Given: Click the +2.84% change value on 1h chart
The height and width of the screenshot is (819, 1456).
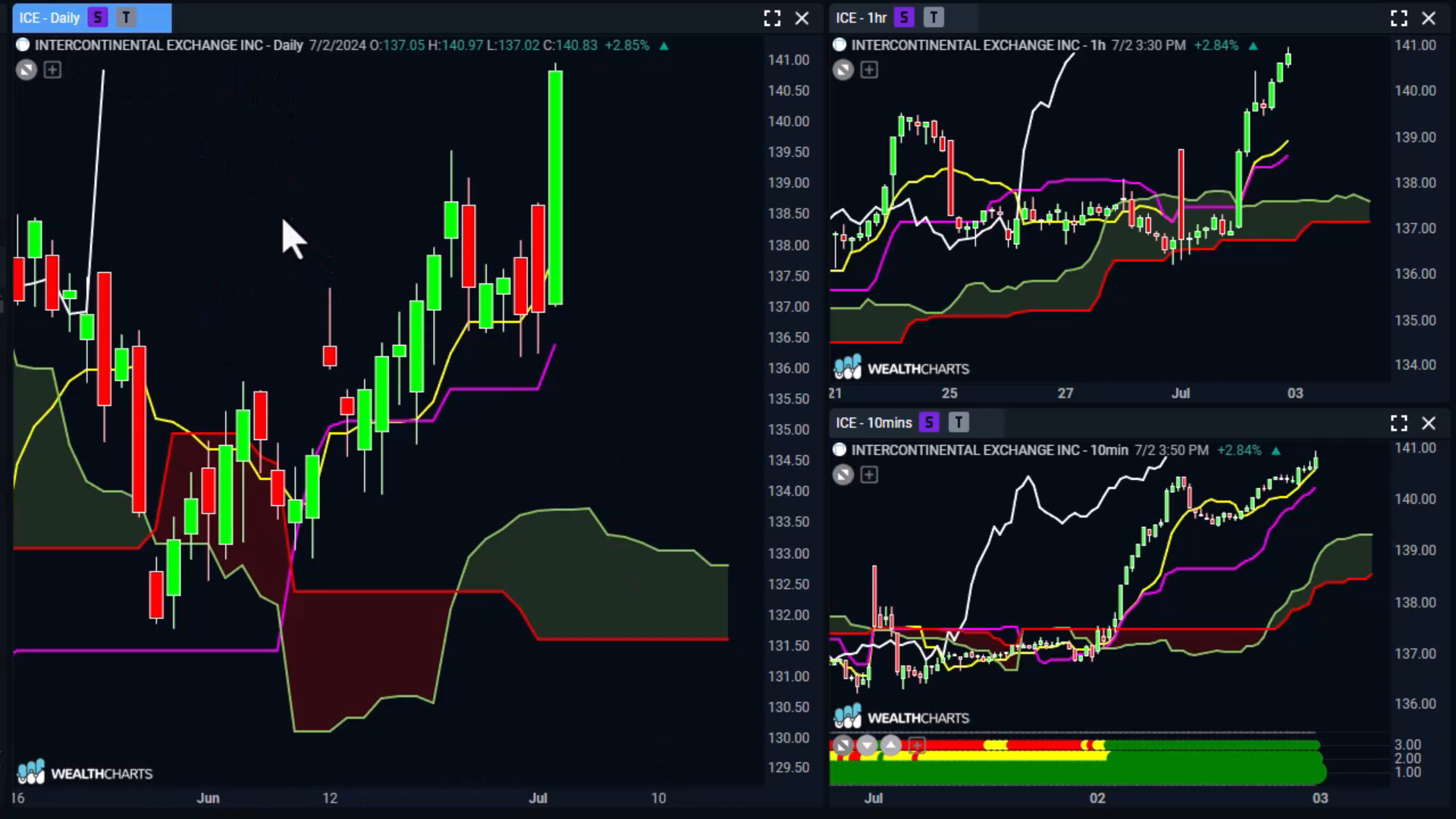Looking at the screenshot, I should click(1216, 45).
